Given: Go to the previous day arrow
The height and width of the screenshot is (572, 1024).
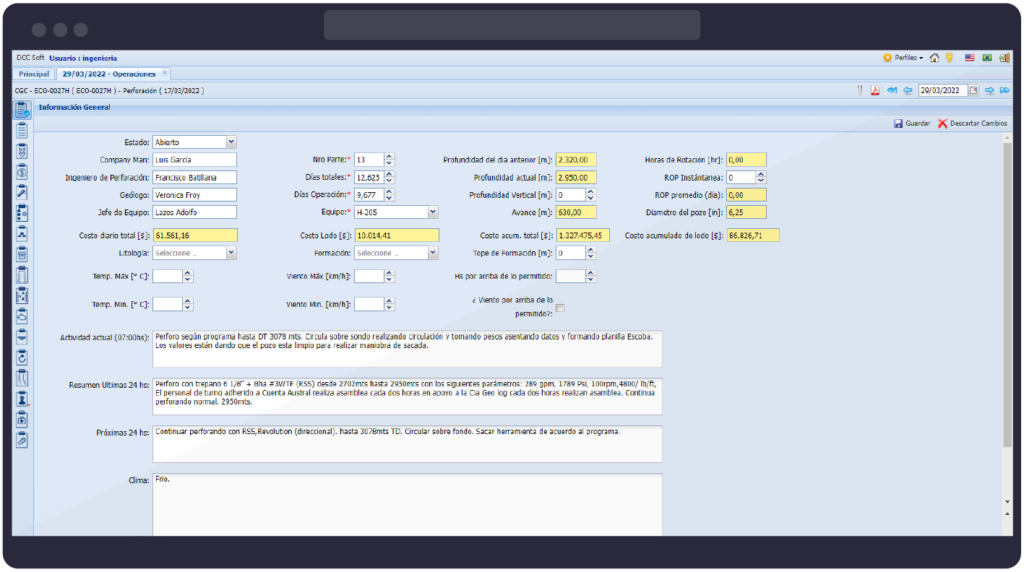Looking at the screenshot, I should 907,90.
